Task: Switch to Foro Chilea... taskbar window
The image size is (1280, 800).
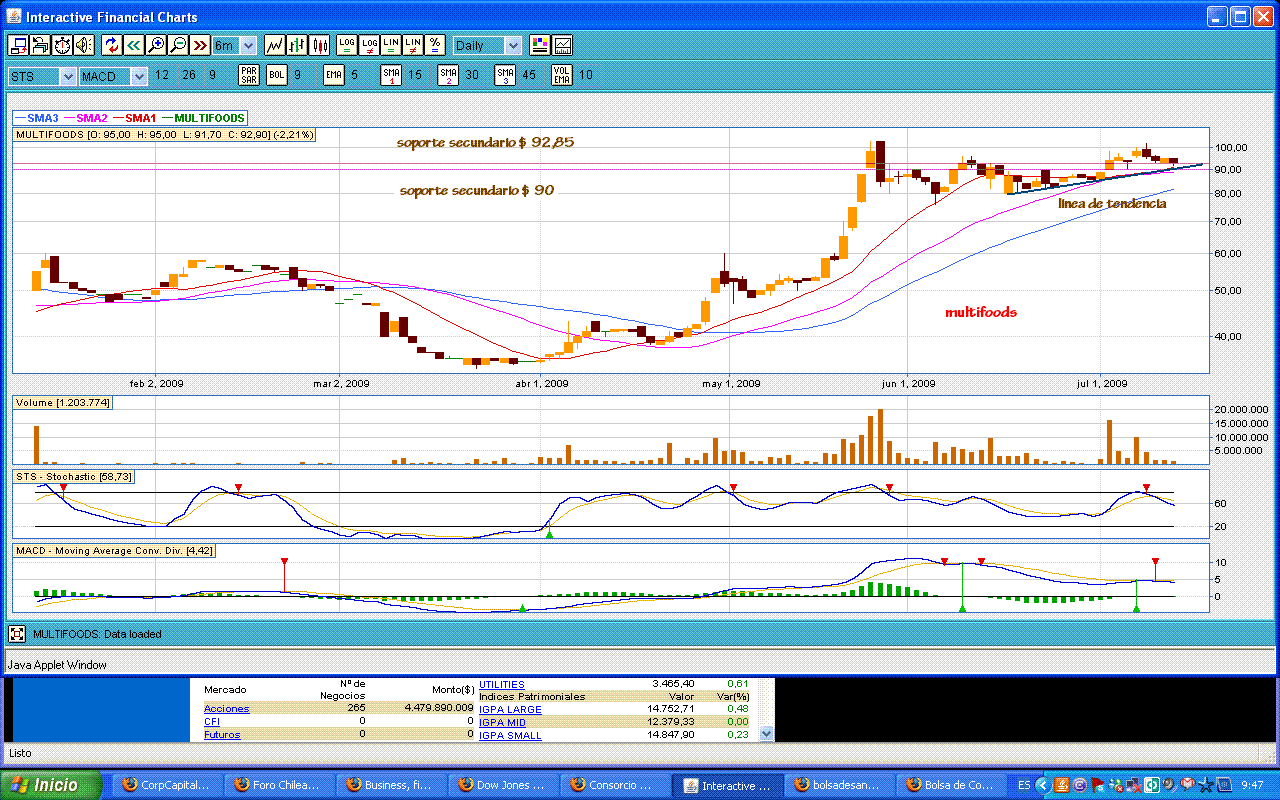Action: pyautogui.click(x=276, y=785)
